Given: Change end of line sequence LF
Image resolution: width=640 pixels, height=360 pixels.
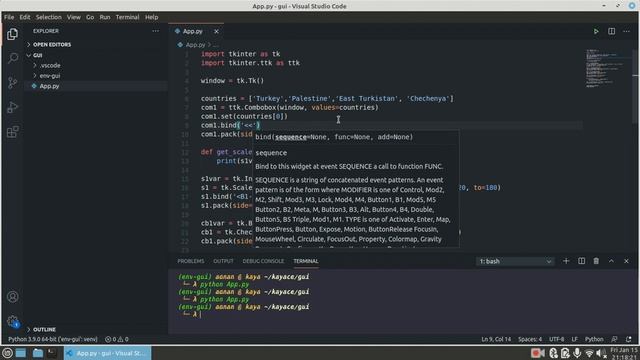Looking at the screenshot, I should pyautogui.click(x=574, y=339).
